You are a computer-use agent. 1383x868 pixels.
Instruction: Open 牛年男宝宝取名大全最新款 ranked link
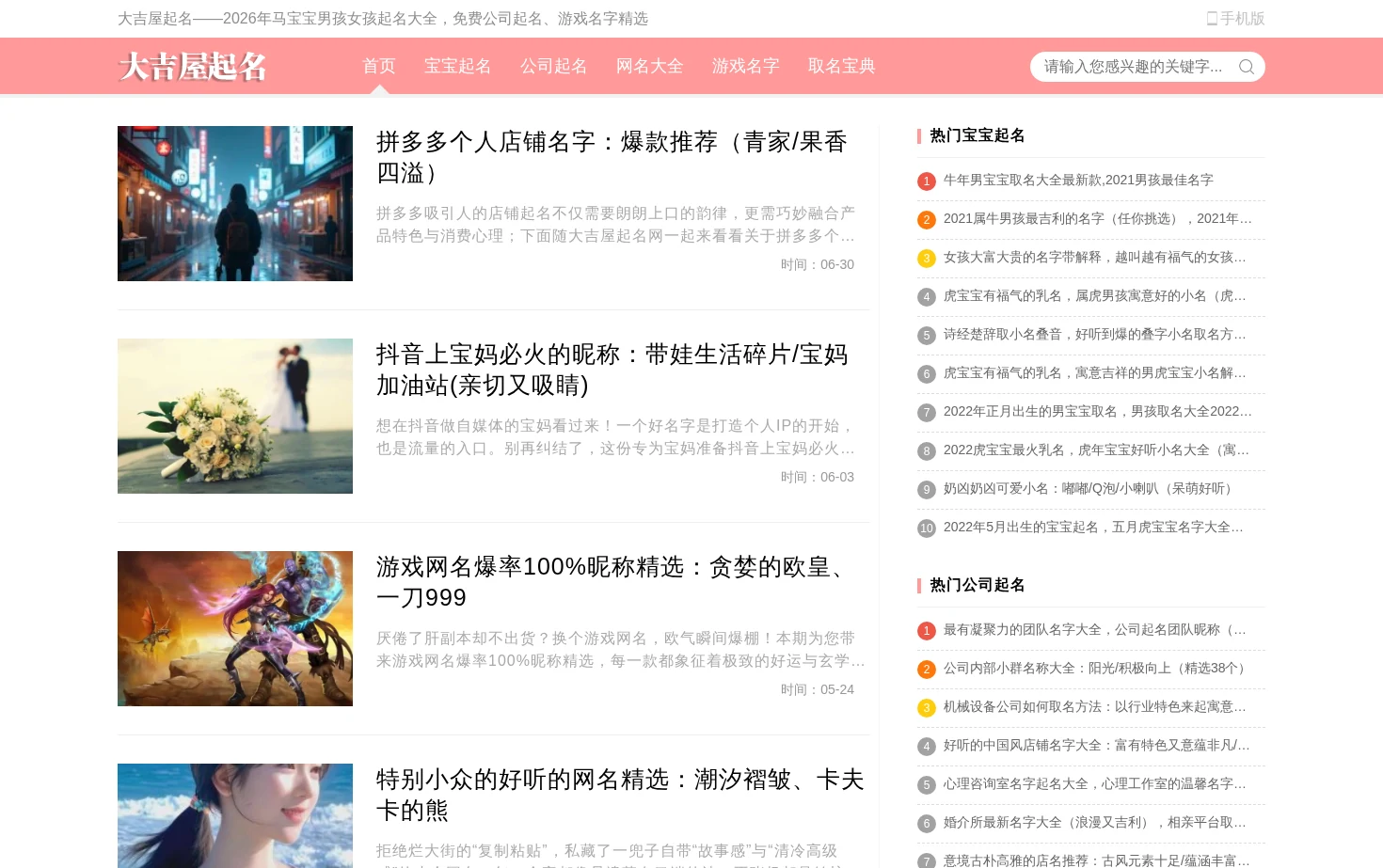click(1078, 180)
